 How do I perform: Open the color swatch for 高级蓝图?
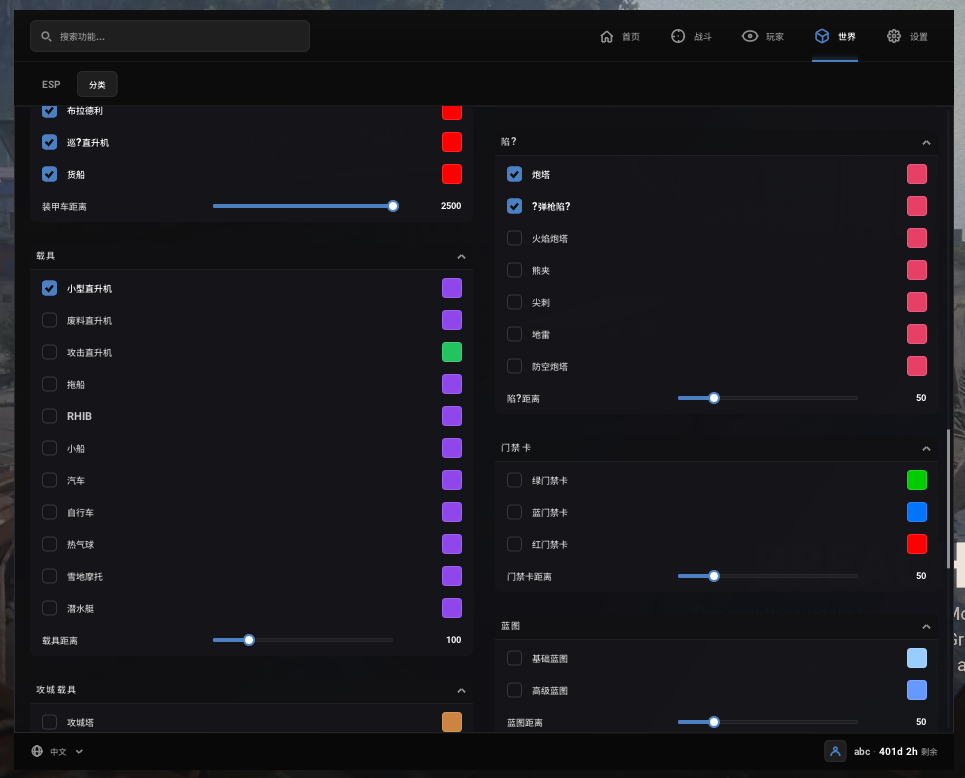[x=917, y=690]
